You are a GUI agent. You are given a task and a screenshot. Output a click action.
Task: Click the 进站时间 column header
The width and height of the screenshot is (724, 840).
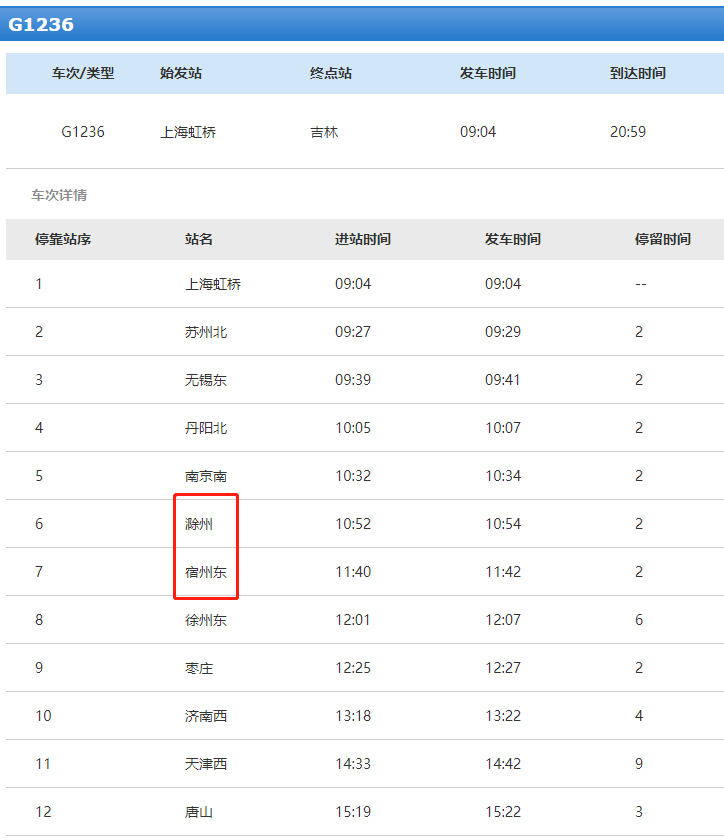[x=363, y=240]
